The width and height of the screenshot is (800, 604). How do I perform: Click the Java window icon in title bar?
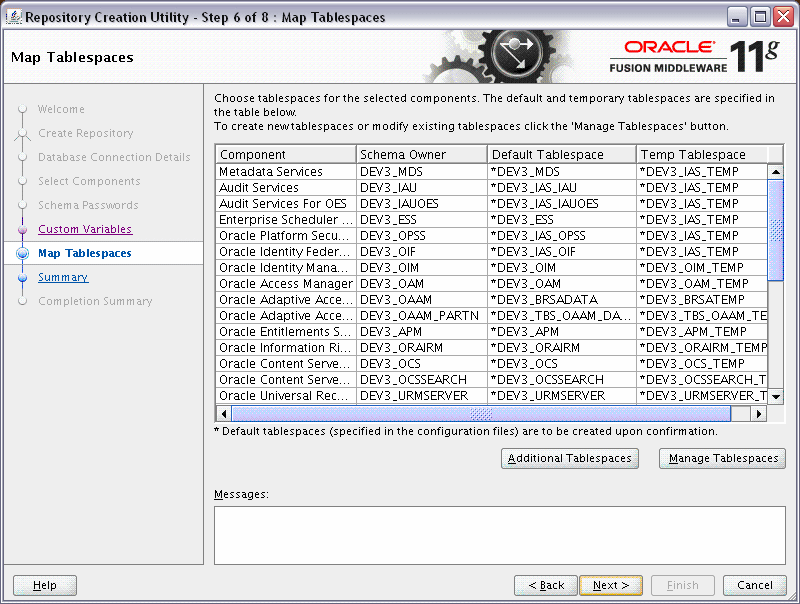coord(14,17)
